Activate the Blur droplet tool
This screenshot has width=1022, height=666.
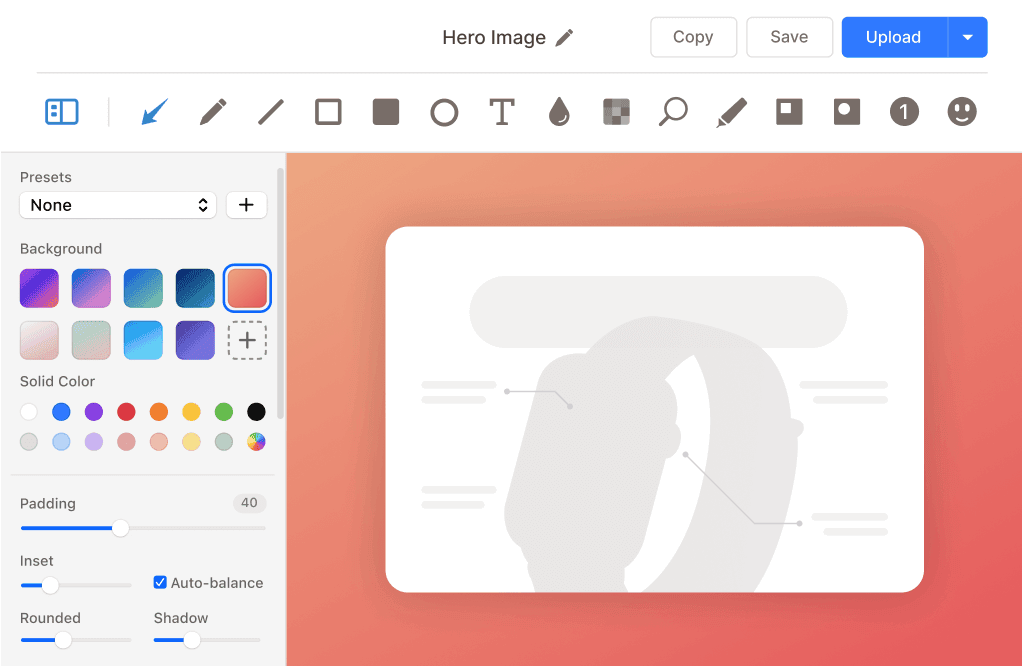559,112
